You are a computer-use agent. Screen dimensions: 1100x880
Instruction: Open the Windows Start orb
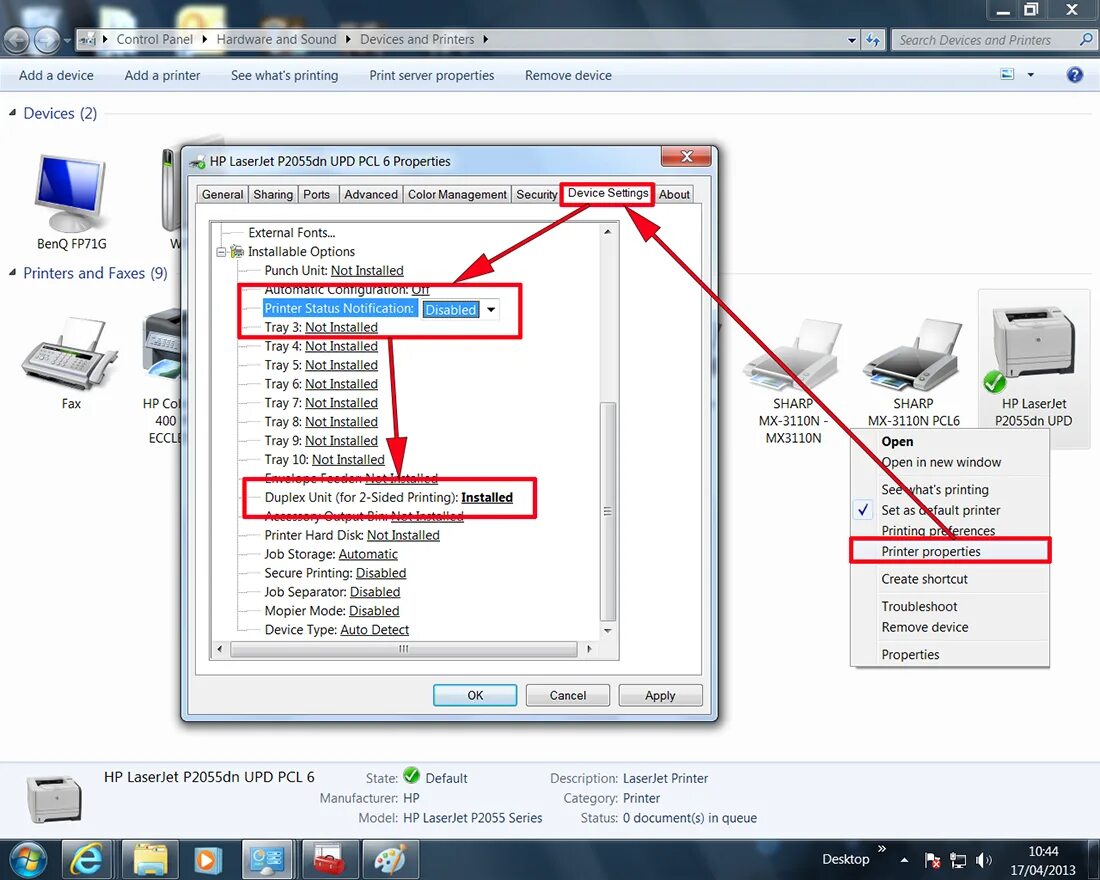point(29,860)
